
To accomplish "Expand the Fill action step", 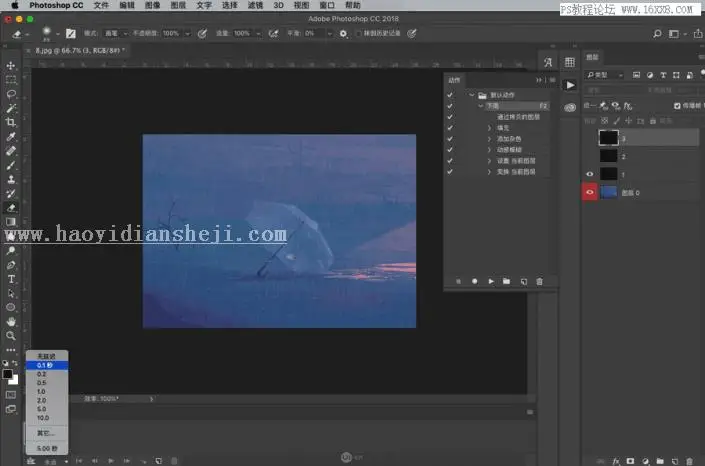I will (490, 128).
